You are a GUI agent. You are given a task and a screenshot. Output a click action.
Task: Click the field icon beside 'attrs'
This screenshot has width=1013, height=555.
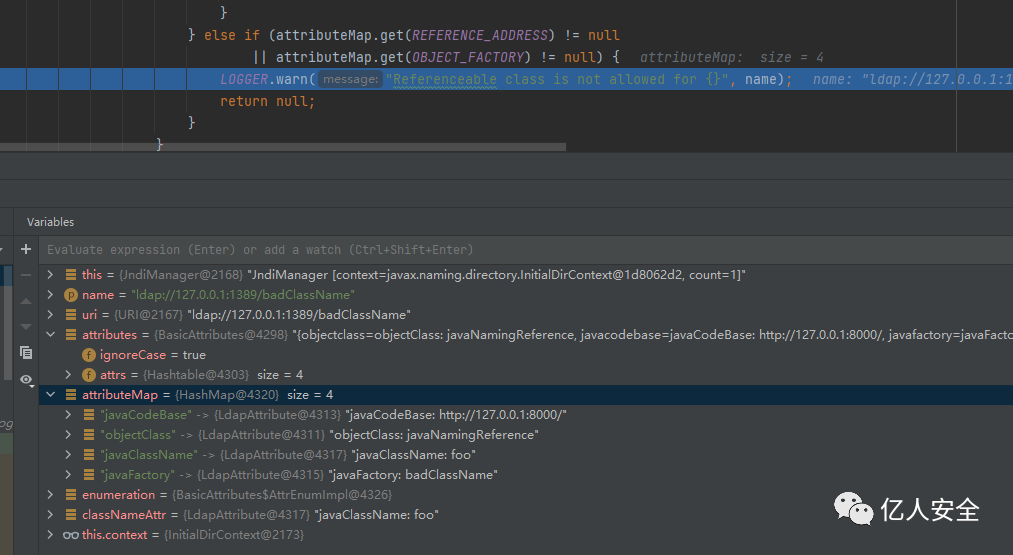[89, 375]
